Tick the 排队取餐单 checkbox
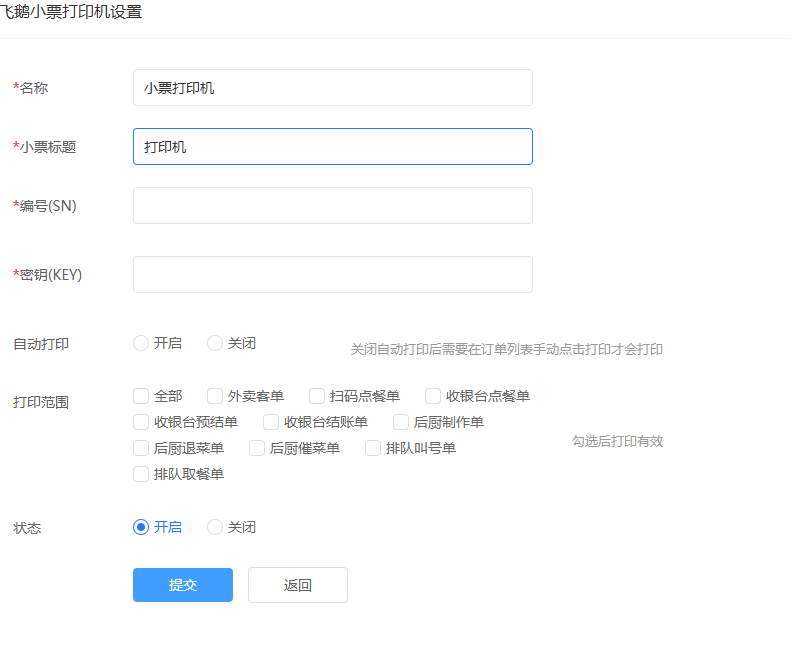Image resolution: width=791 pixels, height=649 pixels. pyautogui.click(x=141, y=474)
